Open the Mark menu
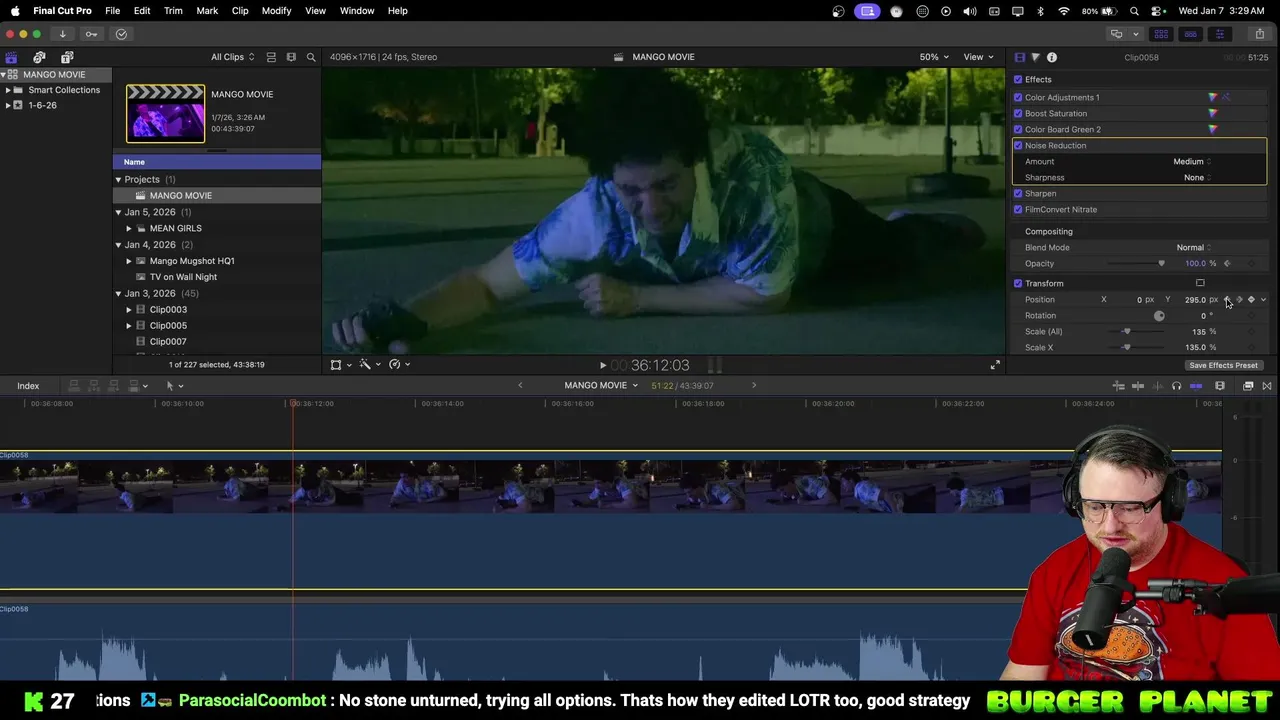 pos(207,10)
